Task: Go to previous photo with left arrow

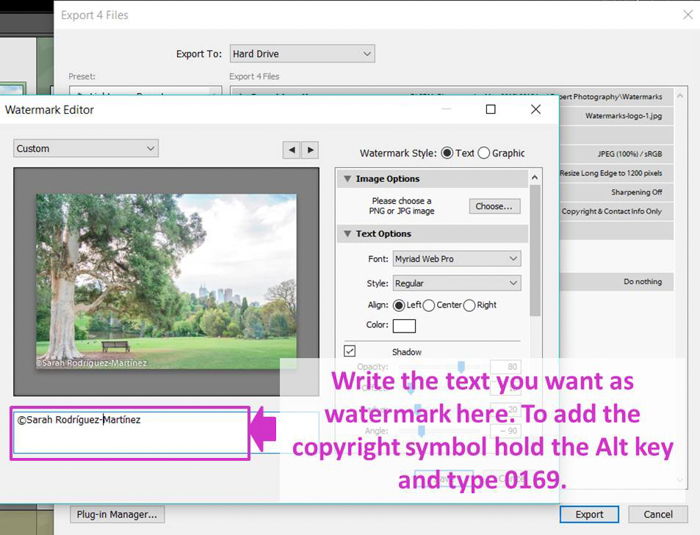Action: coord(291,149)
